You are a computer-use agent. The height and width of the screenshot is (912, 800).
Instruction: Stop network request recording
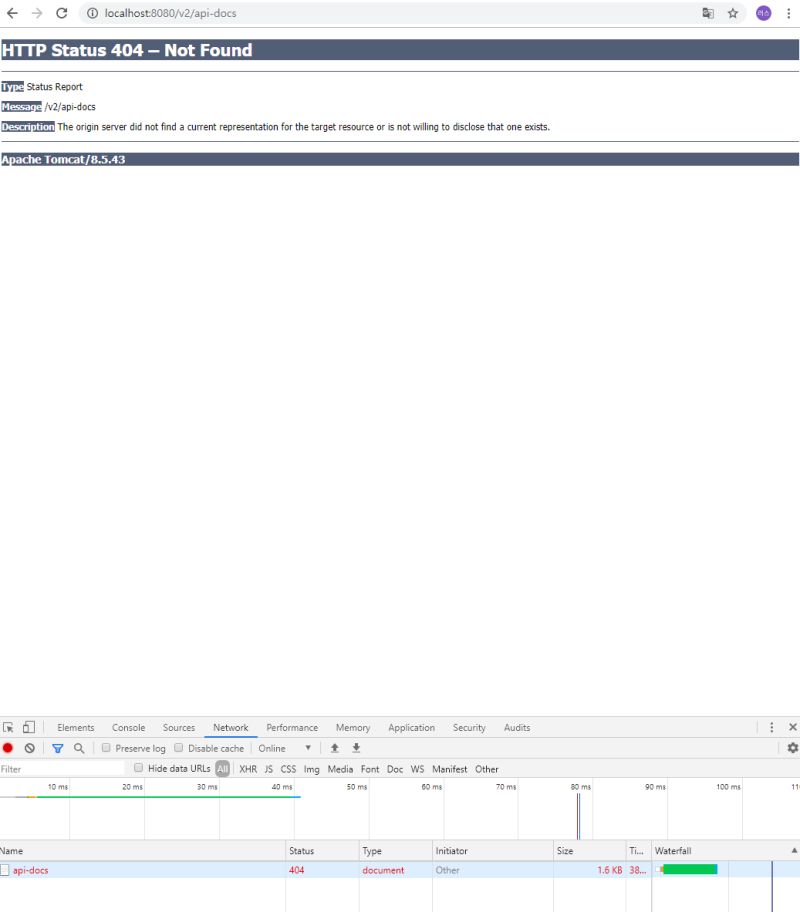(9, 748)
